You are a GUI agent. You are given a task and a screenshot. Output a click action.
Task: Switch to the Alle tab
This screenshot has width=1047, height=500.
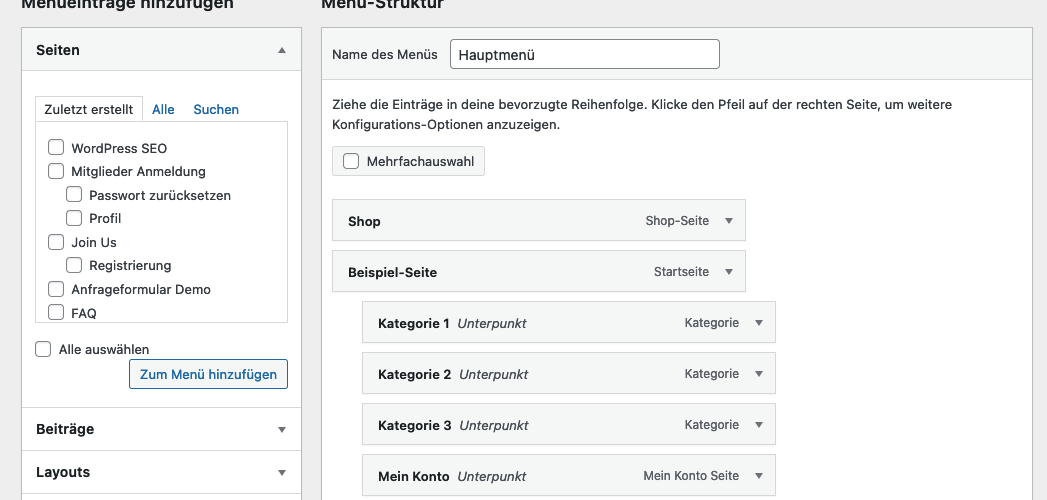[163, 109]
